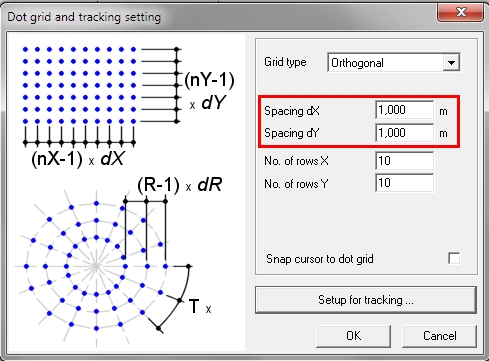Click the Spacing dX input field
489x361 pixels.
click(x=405, y=110)
